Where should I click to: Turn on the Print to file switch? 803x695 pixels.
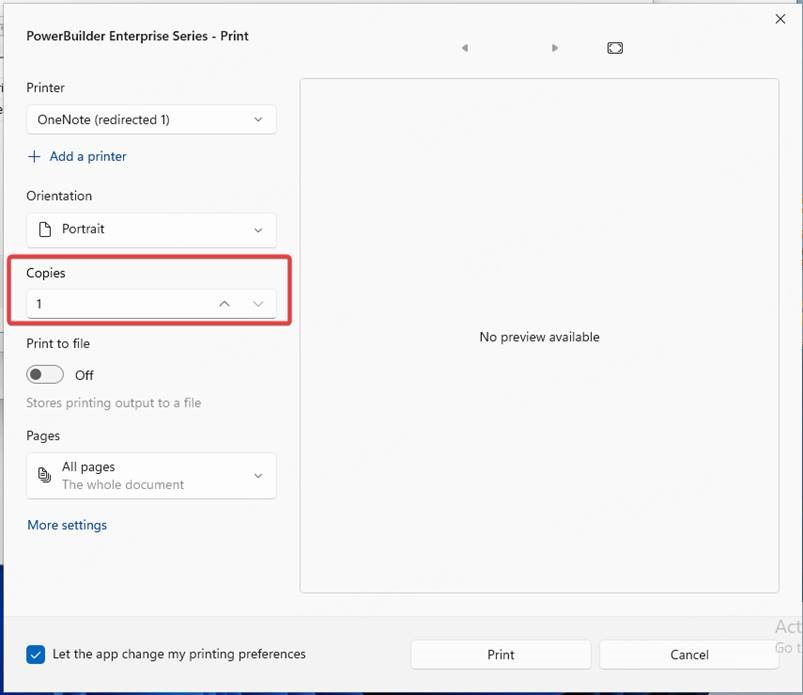[45, 375]
